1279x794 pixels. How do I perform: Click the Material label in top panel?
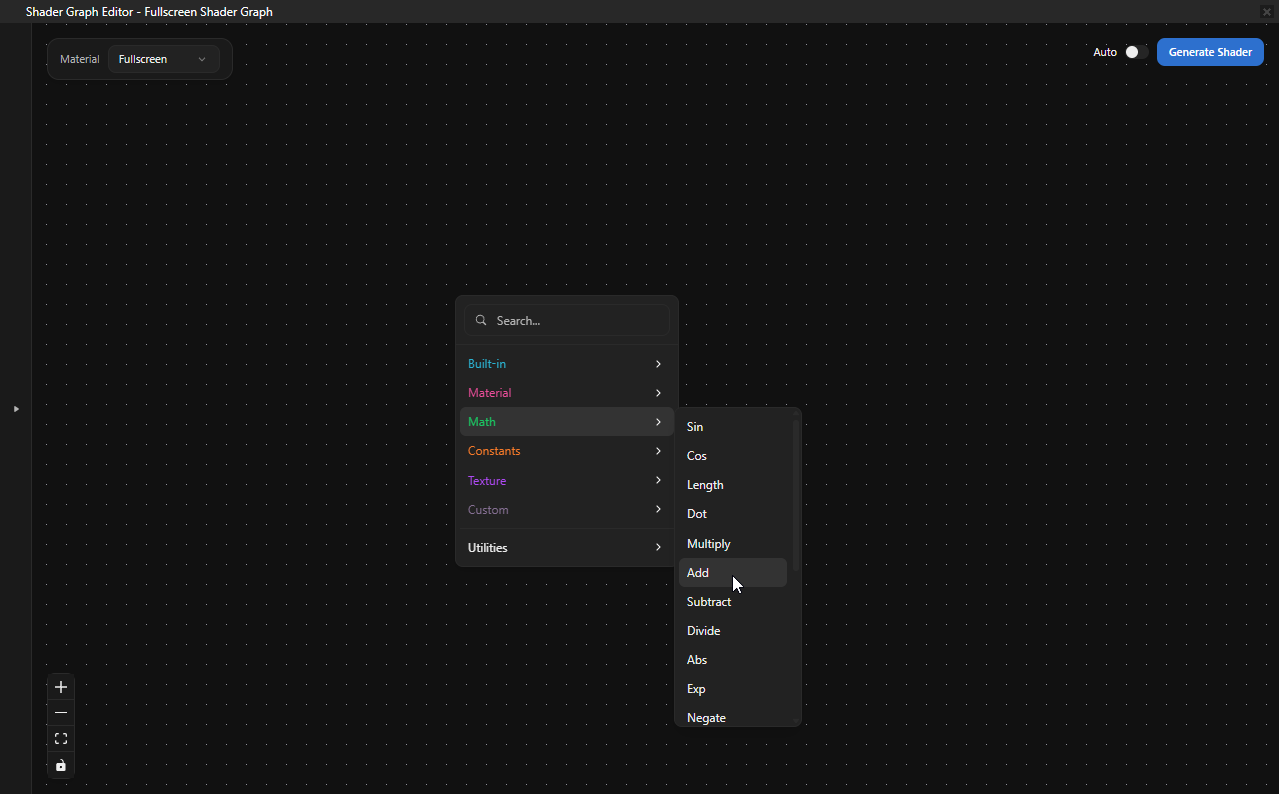click(80, 59)
